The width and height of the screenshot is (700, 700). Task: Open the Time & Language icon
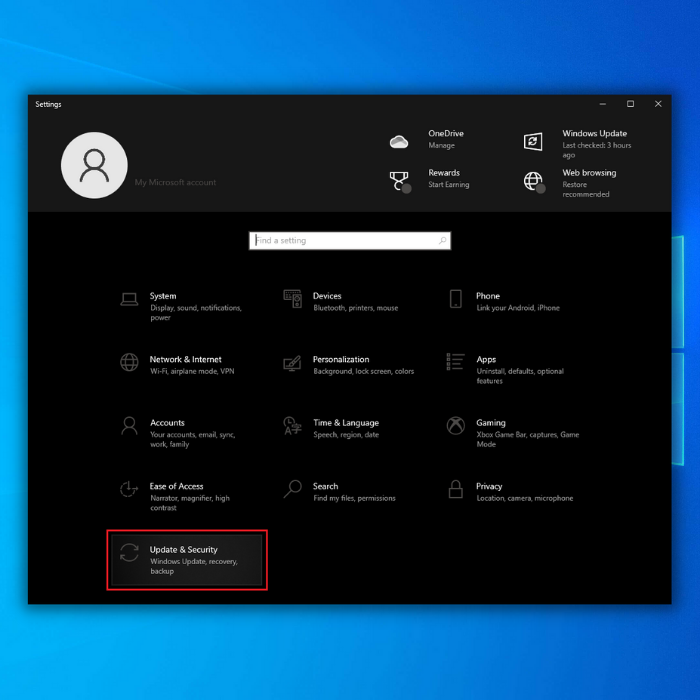[292, 425]
